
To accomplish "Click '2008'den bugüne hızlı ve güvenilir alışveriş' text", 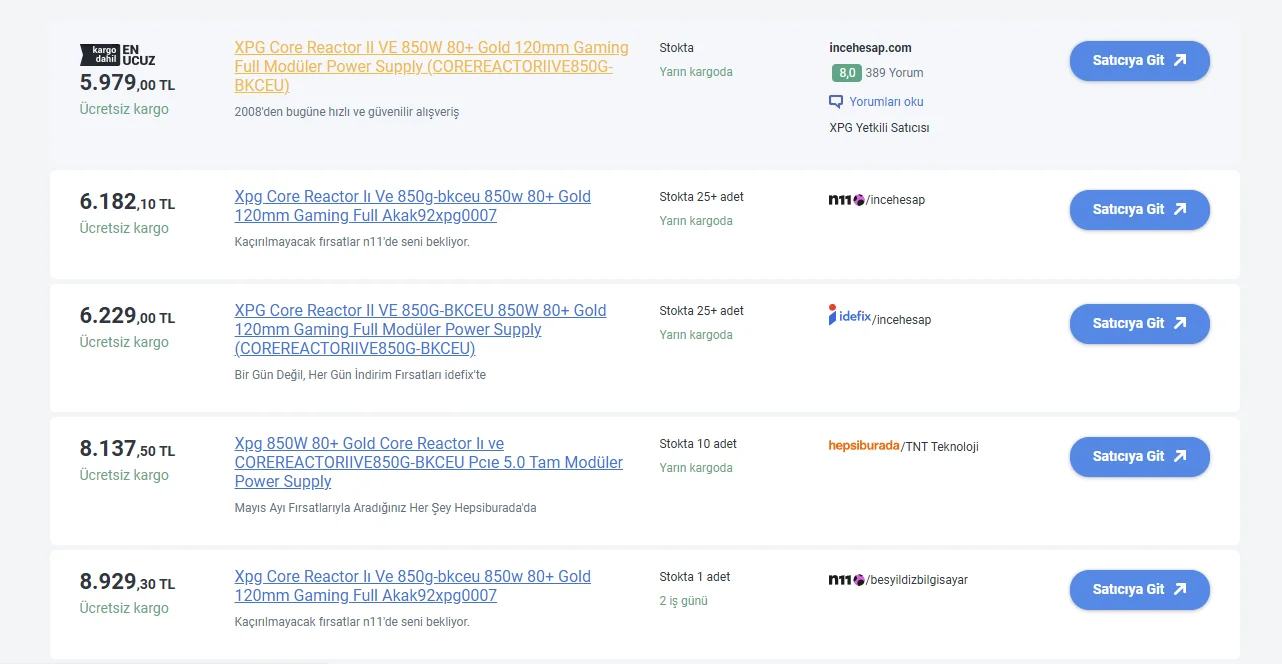I will coord(347,112).
